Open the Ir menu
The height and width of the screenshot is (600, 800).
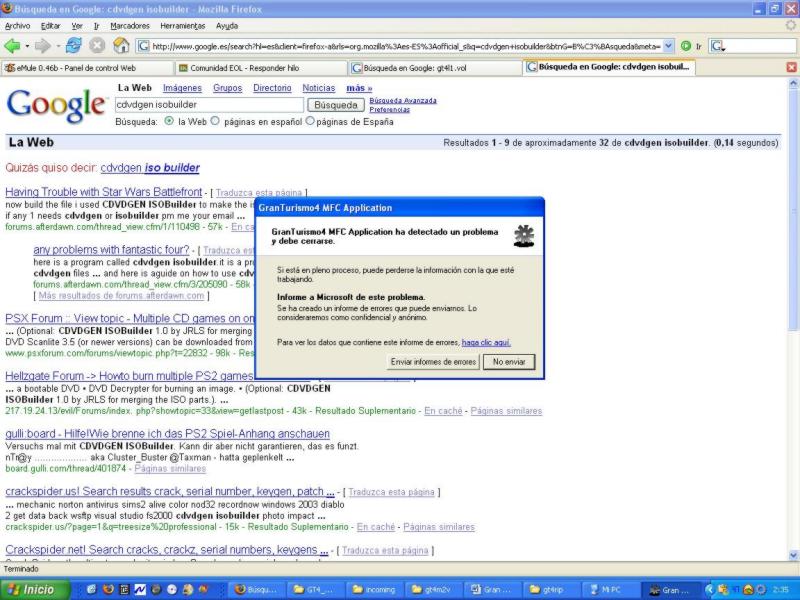click(x=96, y=26)
